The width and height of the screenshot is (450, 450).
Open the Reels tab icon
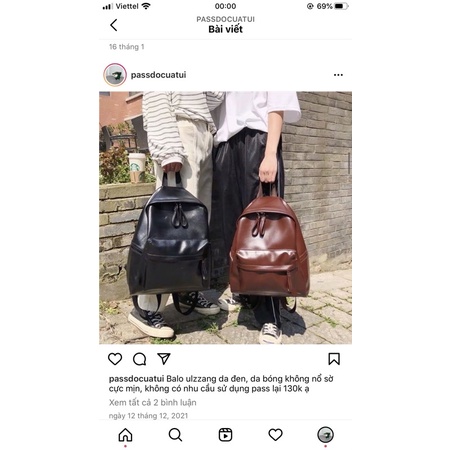click(x=225, y=435)
